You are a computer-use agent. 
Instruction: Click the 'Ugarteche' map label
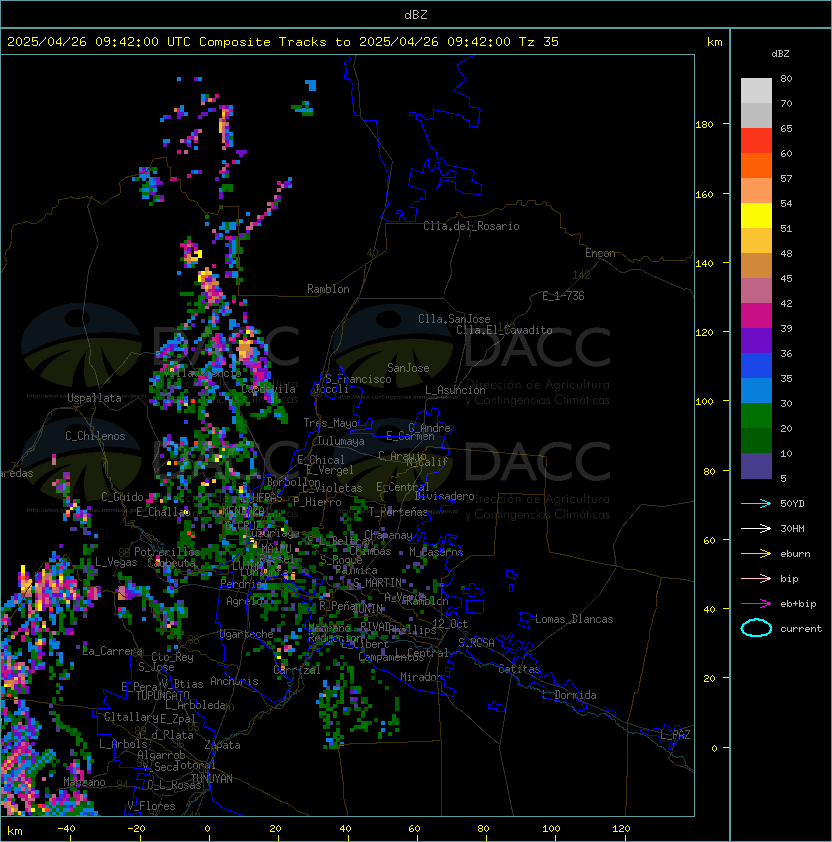click(247, 634)
